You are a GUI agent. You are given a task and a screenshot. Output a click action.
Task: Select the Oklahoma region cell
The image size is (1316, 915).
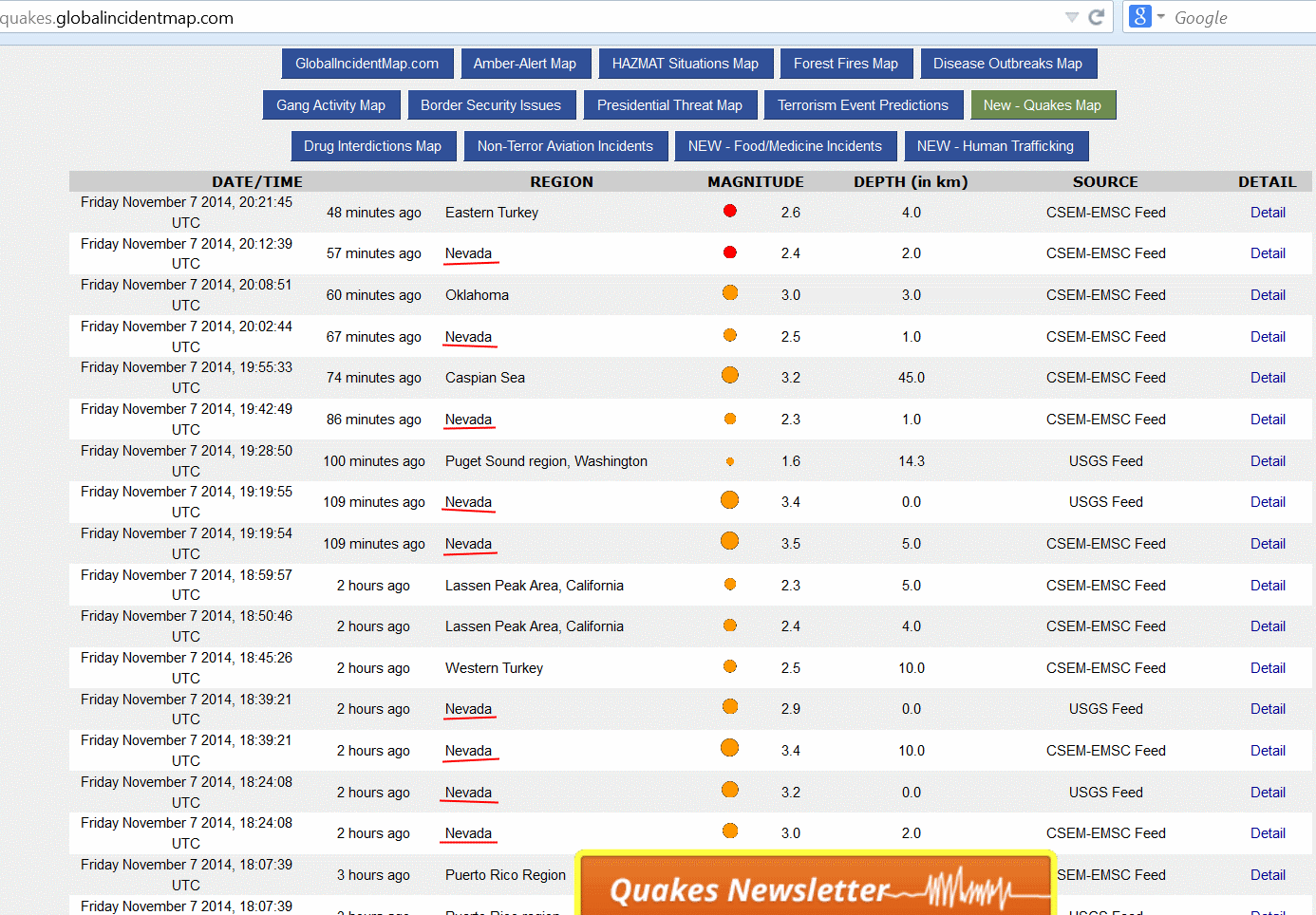478,295
